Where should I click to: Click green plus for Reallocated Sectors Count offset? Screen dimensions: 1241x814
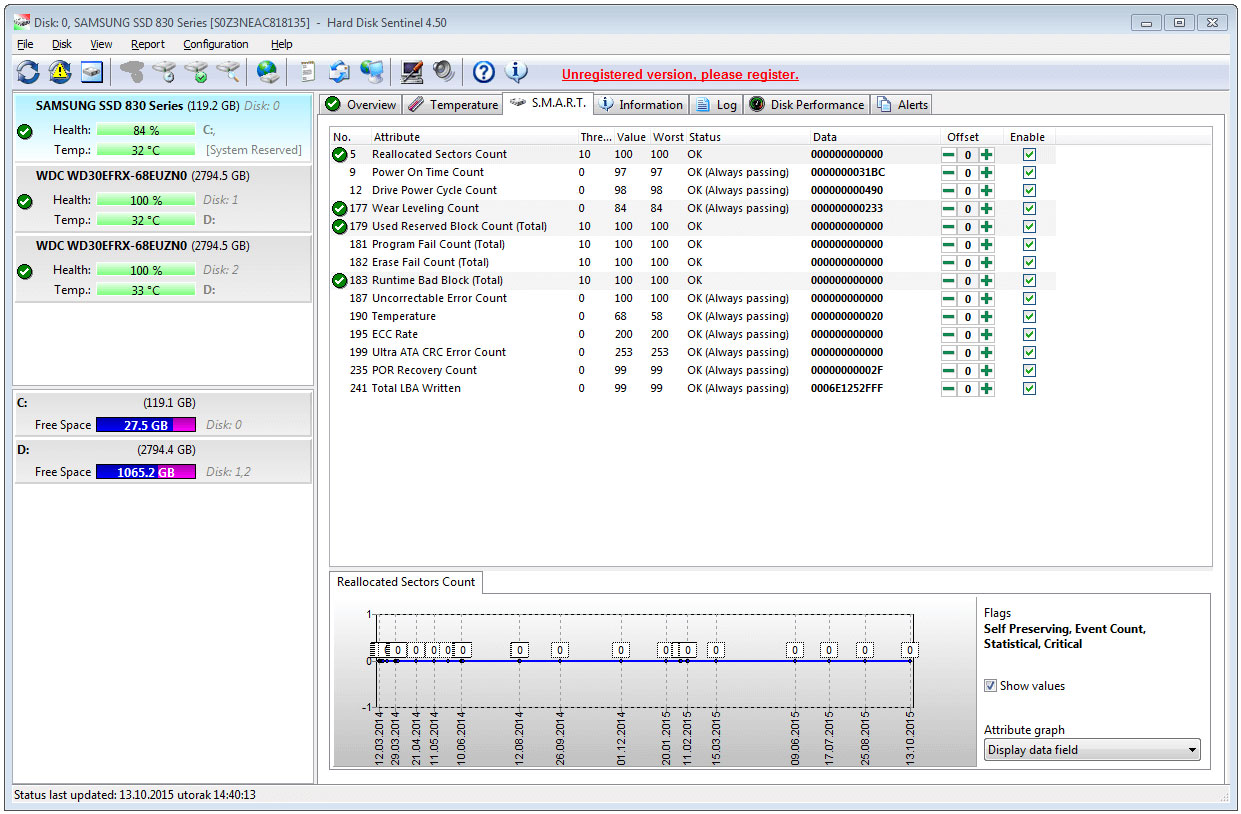(986, 155)
